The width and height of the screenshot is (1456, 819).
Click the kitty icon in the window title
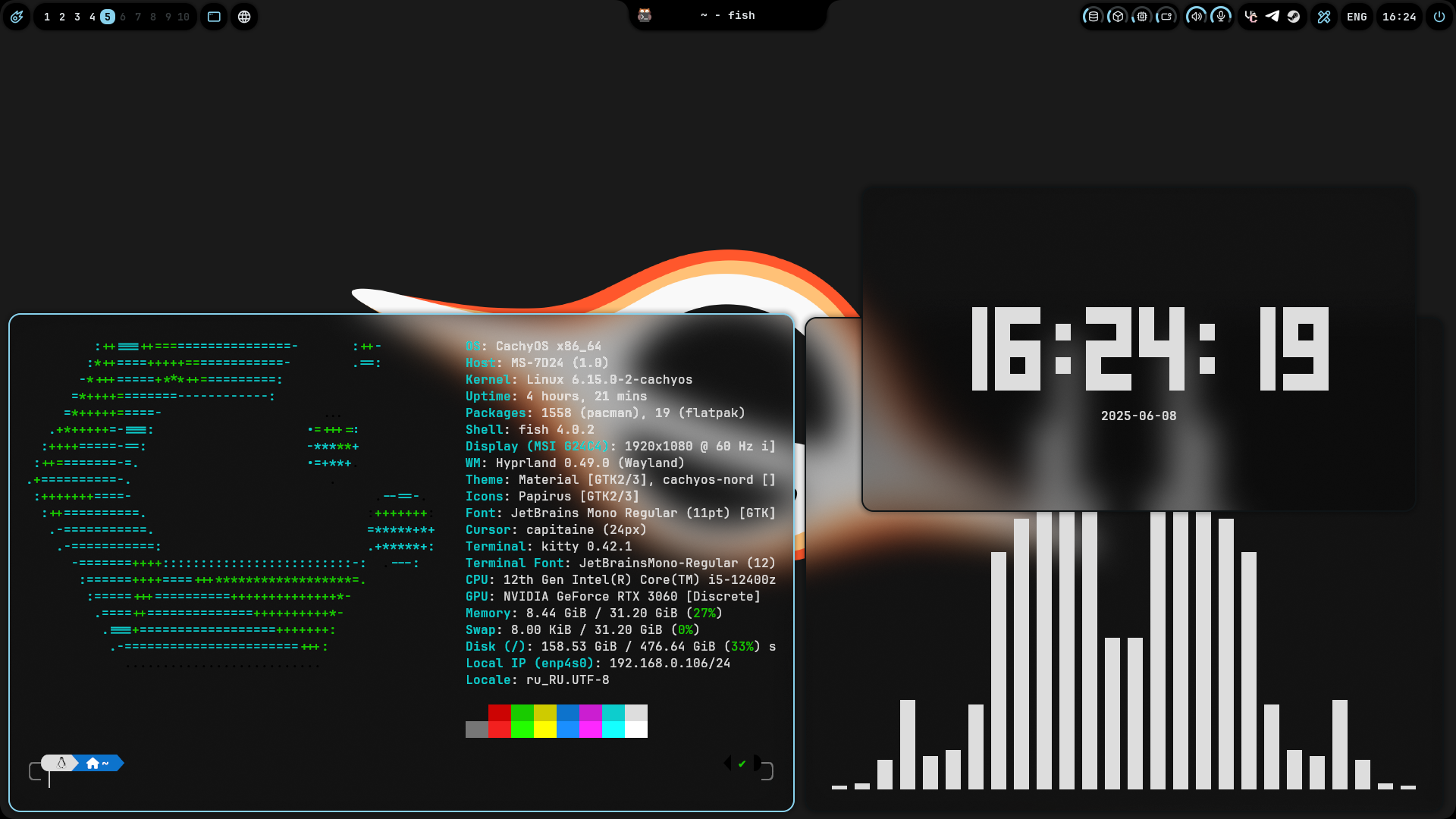pos(645,15)
